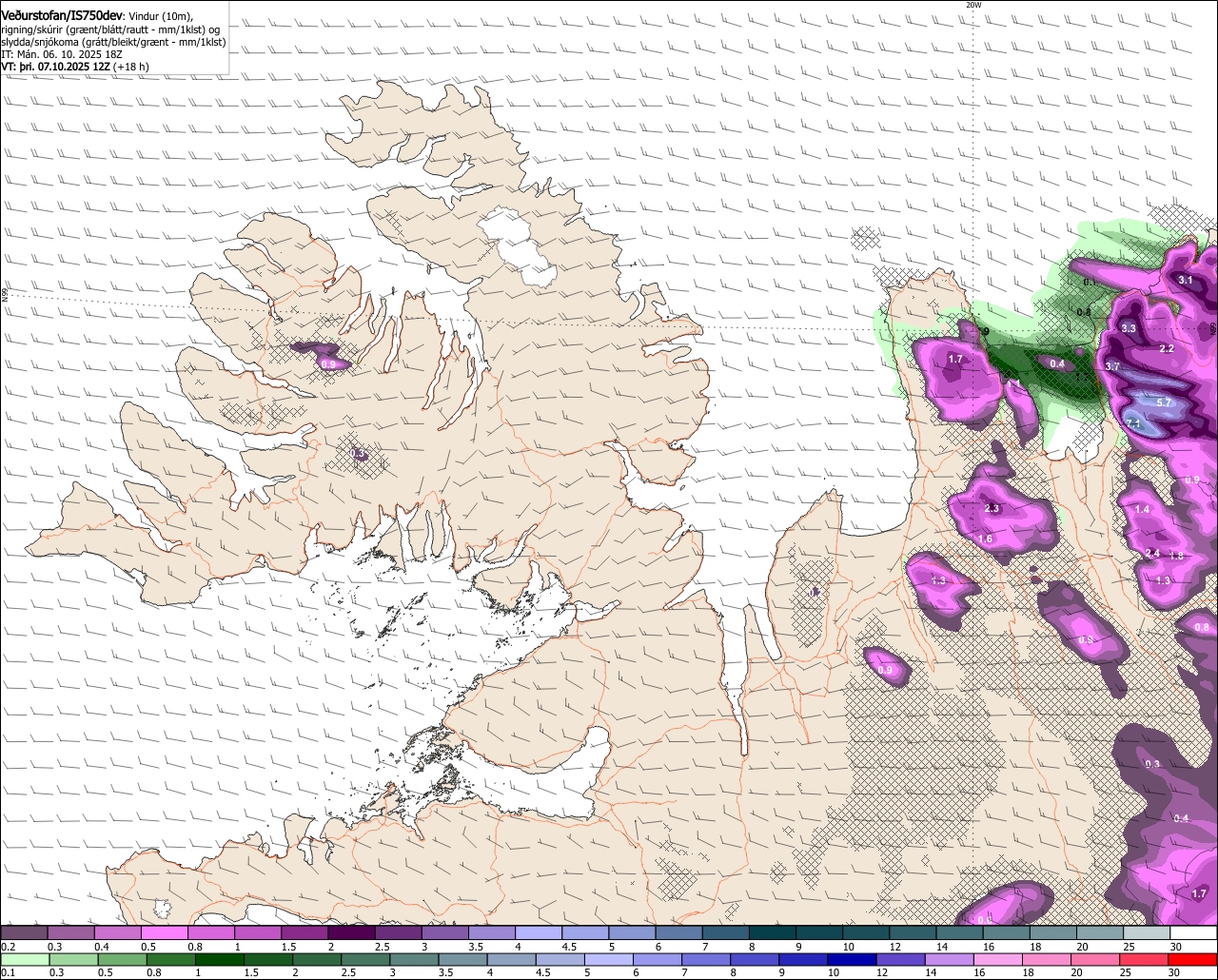Click the 3.3 precipitation value on the map

(1129, 328)
